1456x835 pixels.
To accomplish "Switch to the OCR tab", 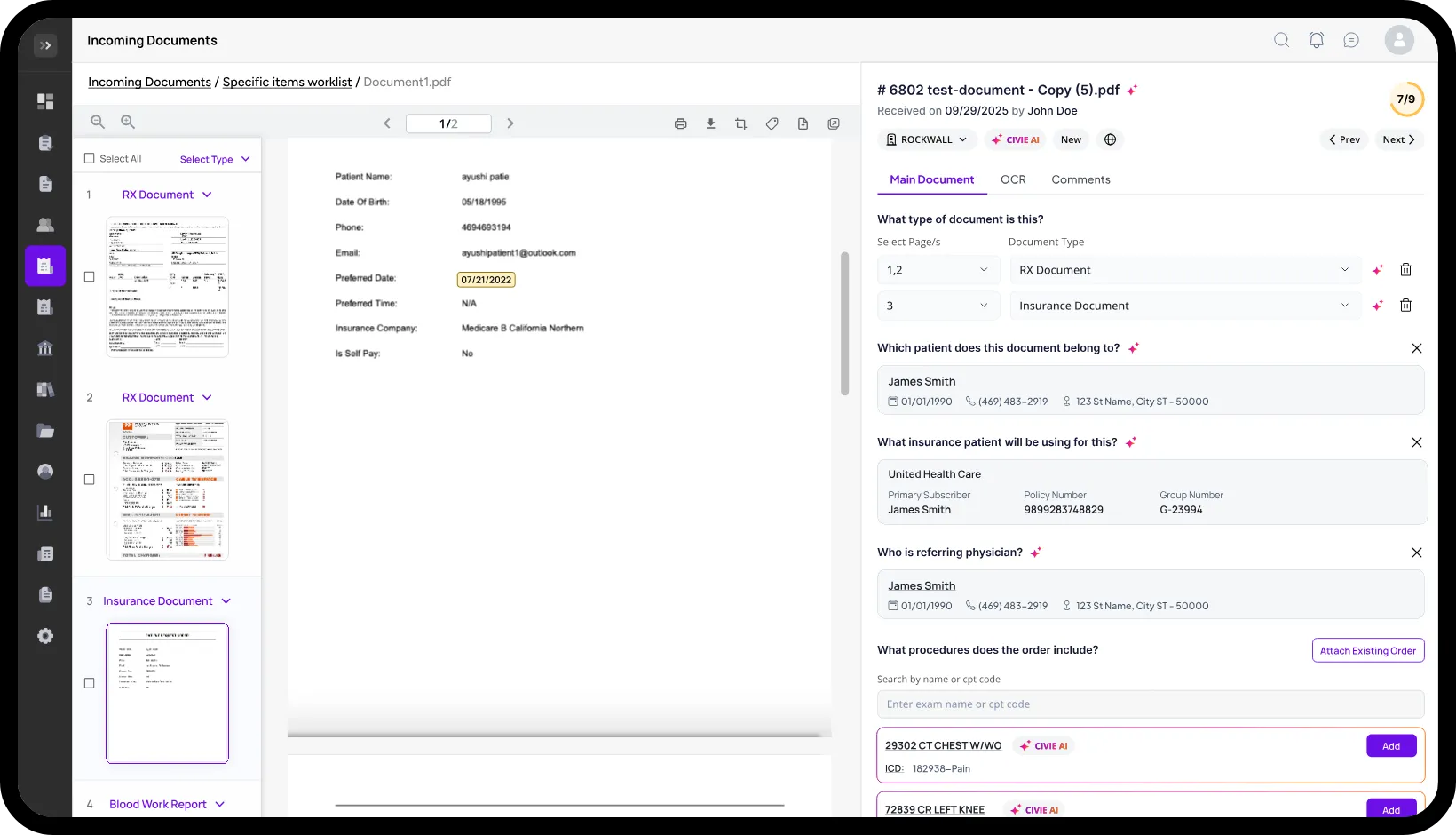I will [x=1012, y=179].
